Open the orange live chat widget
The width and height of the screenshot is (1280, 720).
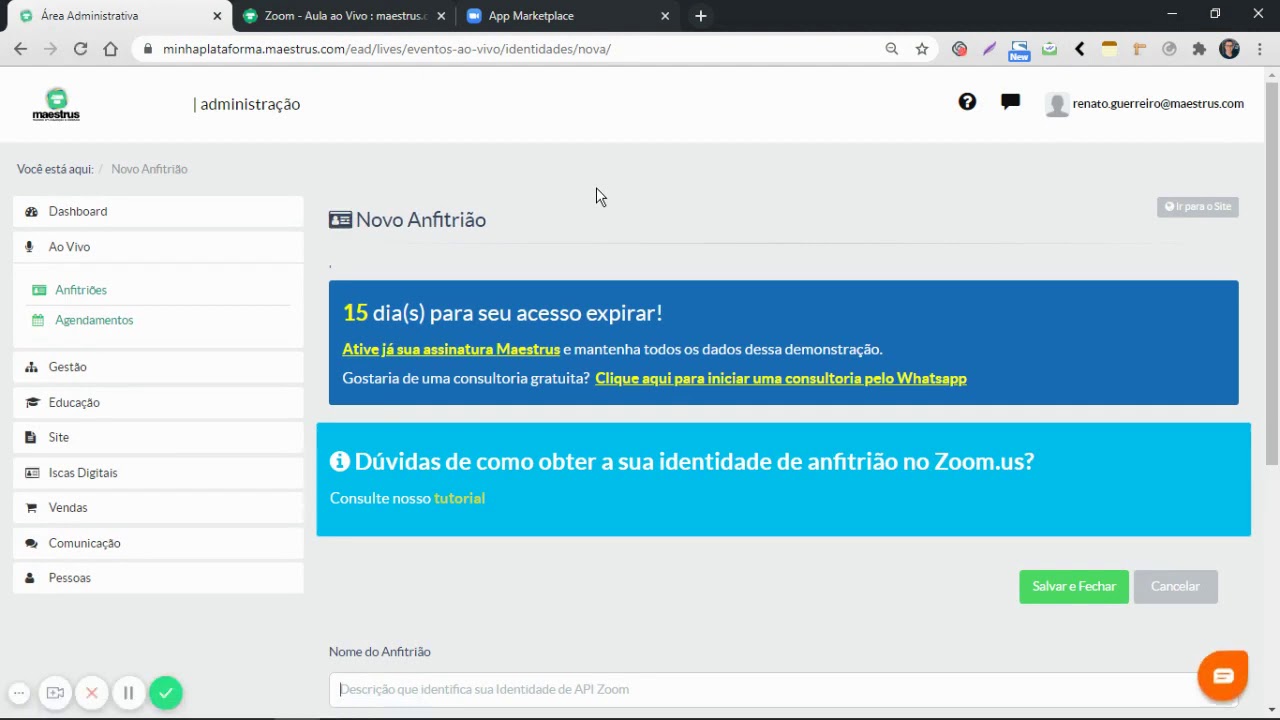point(1223,676)
